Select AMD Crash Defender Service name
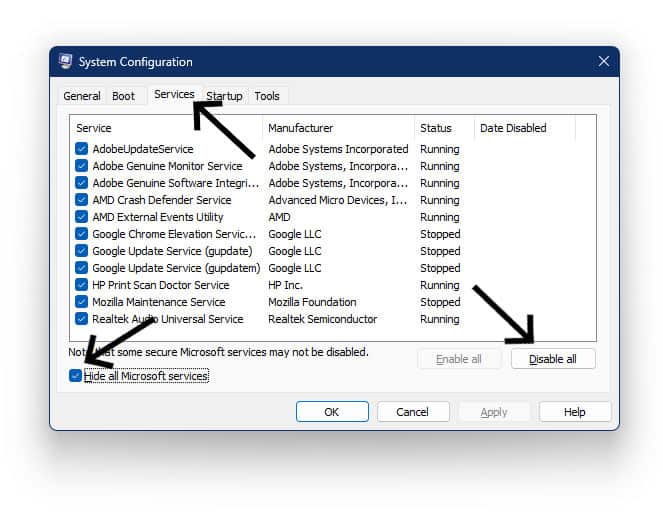This screenshot has width=663, height=519. pos(162,200)
